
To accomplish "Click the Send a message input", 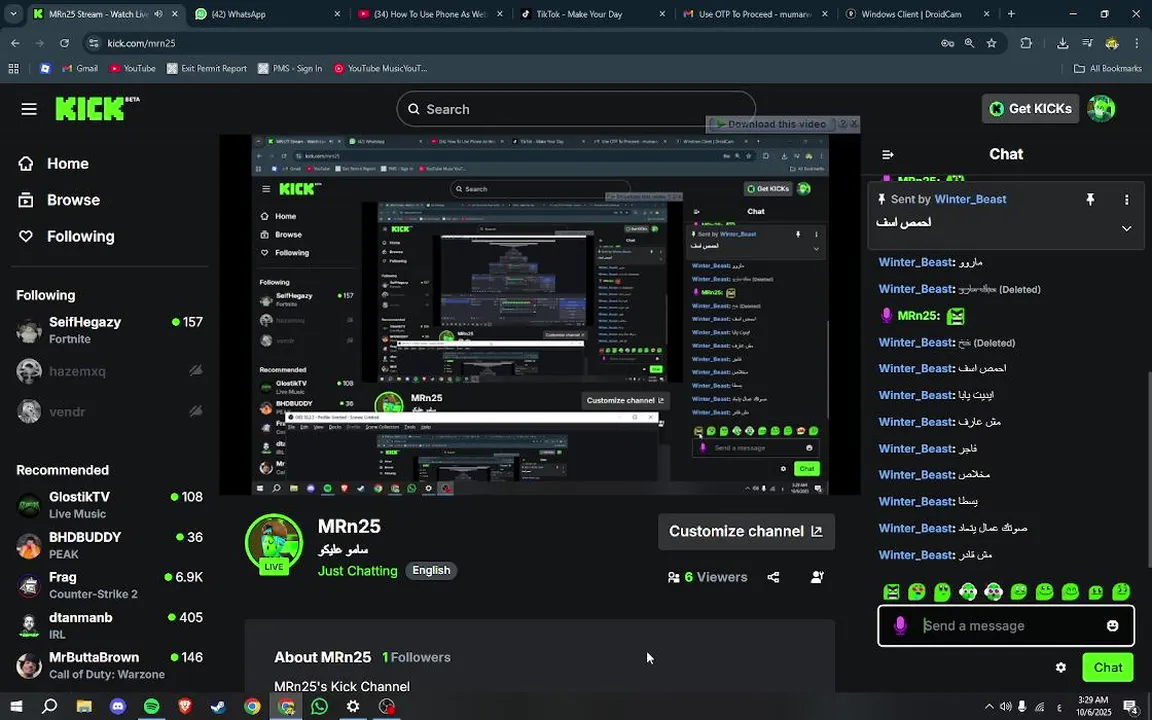I will [x=1005, y=625].
